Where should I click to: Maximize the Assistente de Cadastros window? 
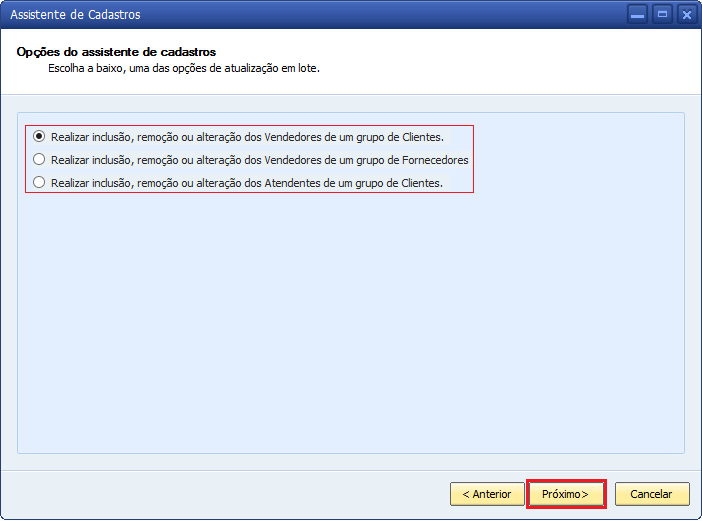(x=662, y=15)
